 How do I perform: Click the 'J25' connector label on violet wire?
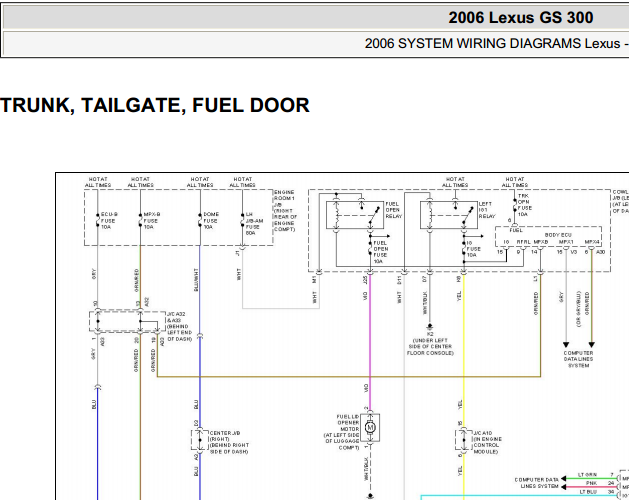[365, 280]
